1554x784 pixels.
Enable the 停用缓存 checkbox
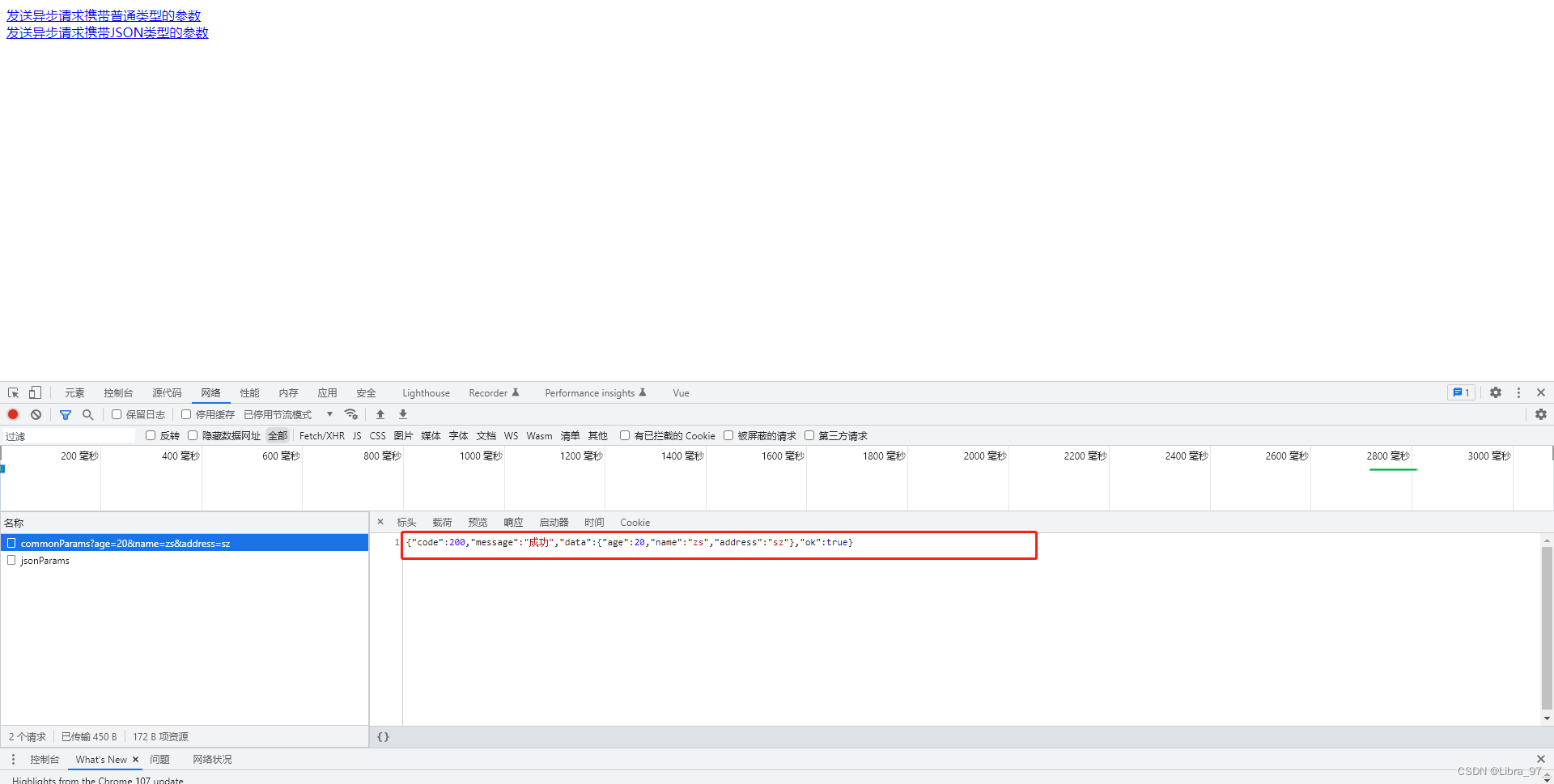pyautogui.click(x=186, y=414)
